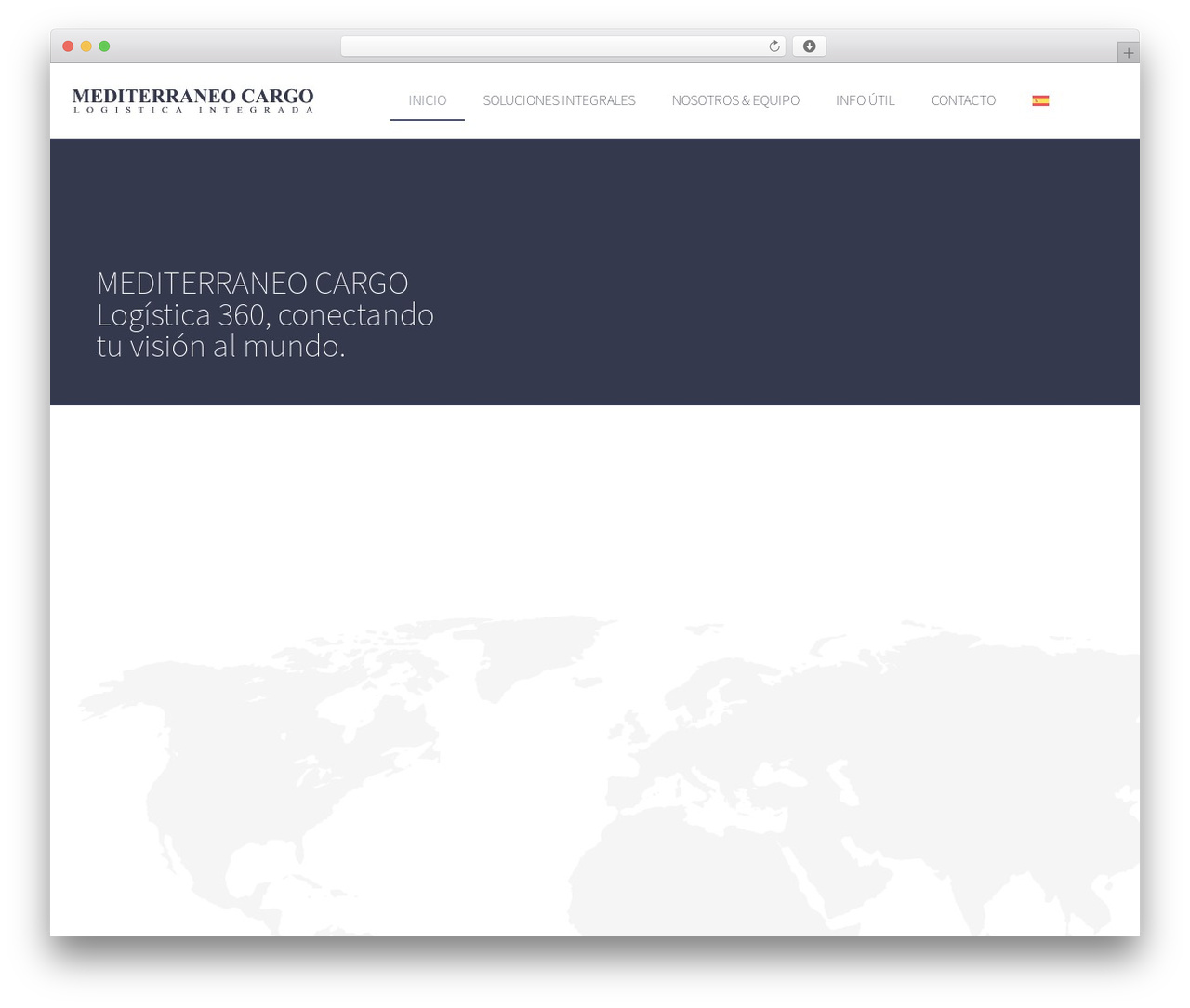This screenshot has height=1008, width=1190.
Task: Go to Soluciones Integrales
Action: pyautogui.click(x=559, y=100)
